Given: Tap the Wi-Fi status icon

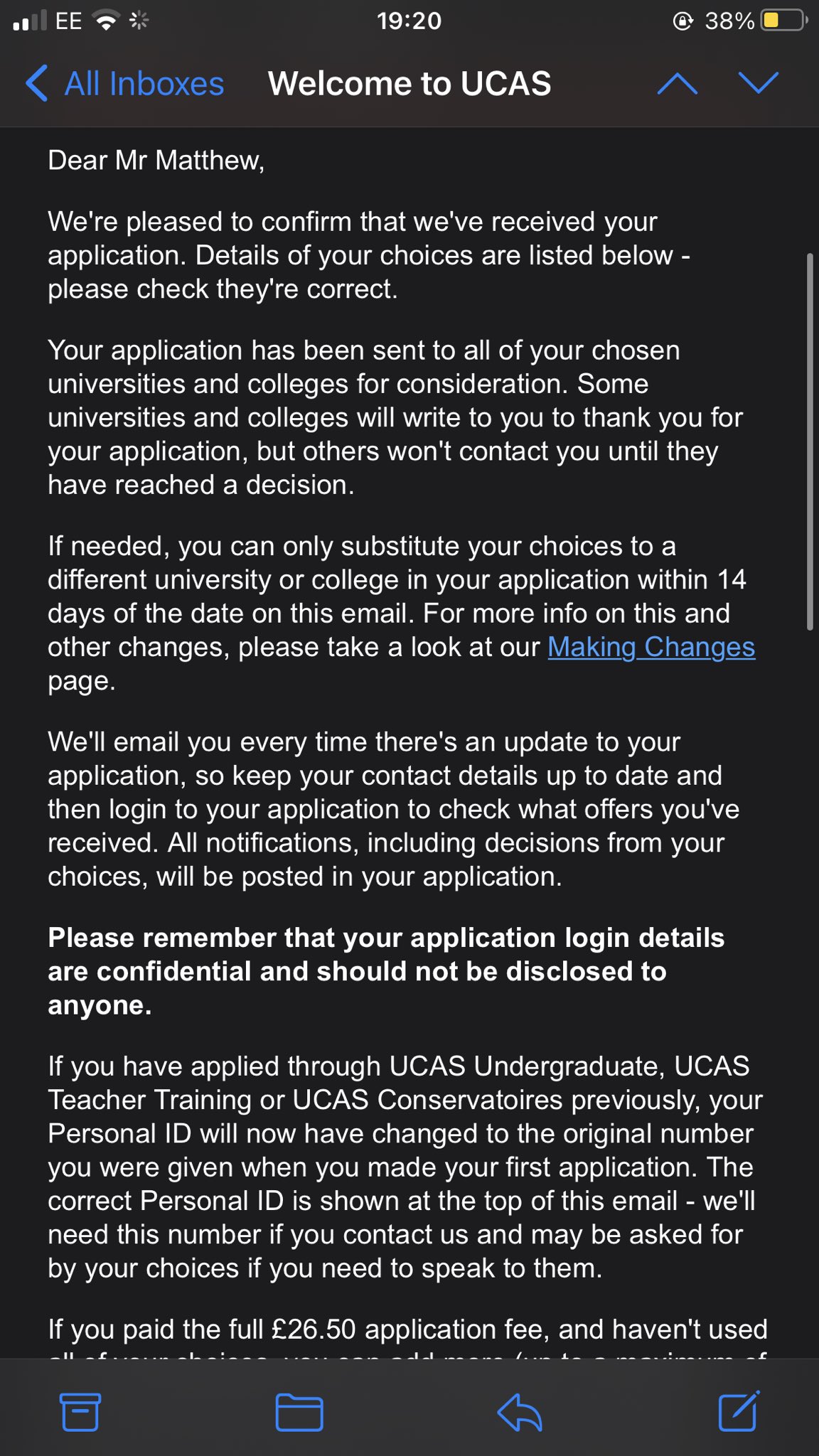Looking at the screenshot, I should pos(107,21).
